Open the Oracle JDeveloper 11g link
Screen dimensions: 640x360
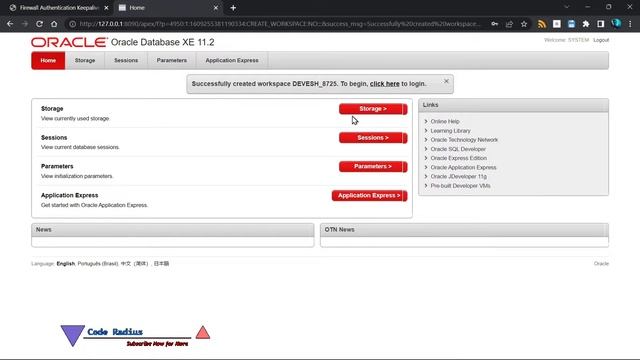tap(459, 177)
